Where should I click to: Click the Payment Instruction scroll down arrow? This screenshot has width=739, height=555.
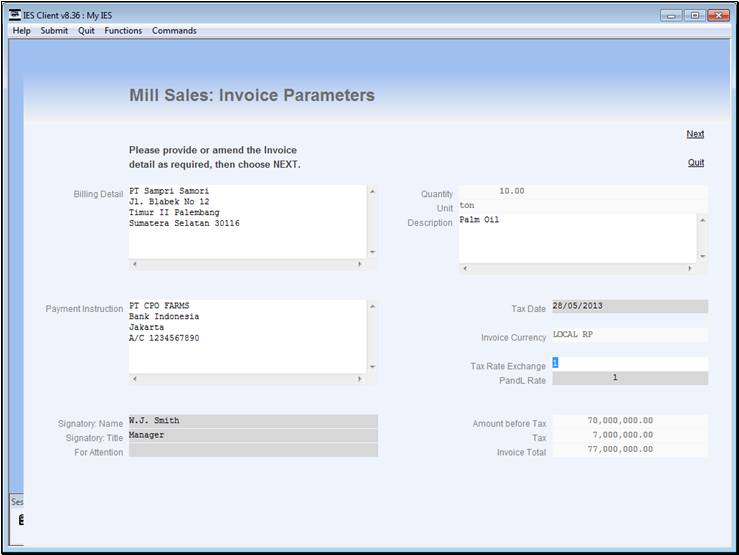click(x=372, y=367)
